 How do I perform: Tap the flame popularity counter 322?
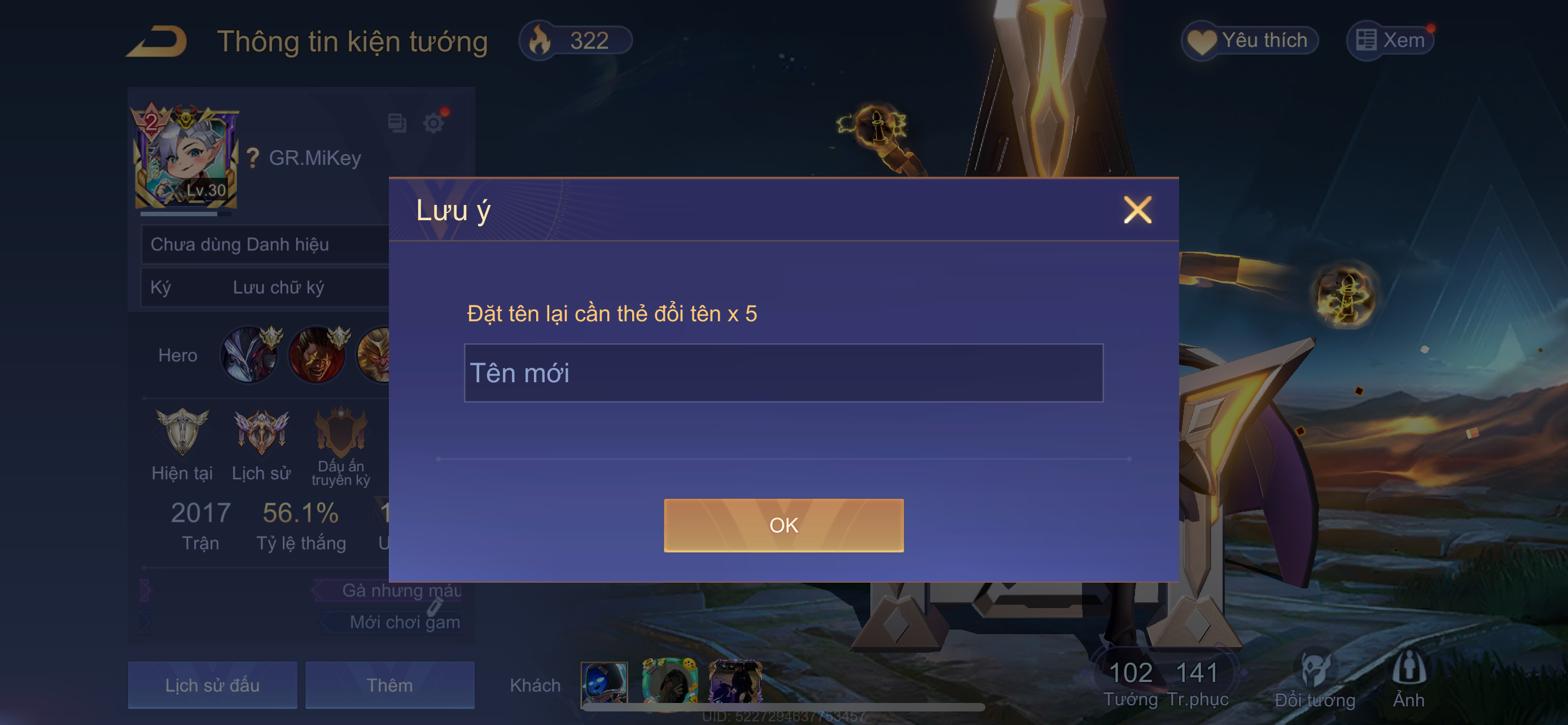(x=575, y=41)
